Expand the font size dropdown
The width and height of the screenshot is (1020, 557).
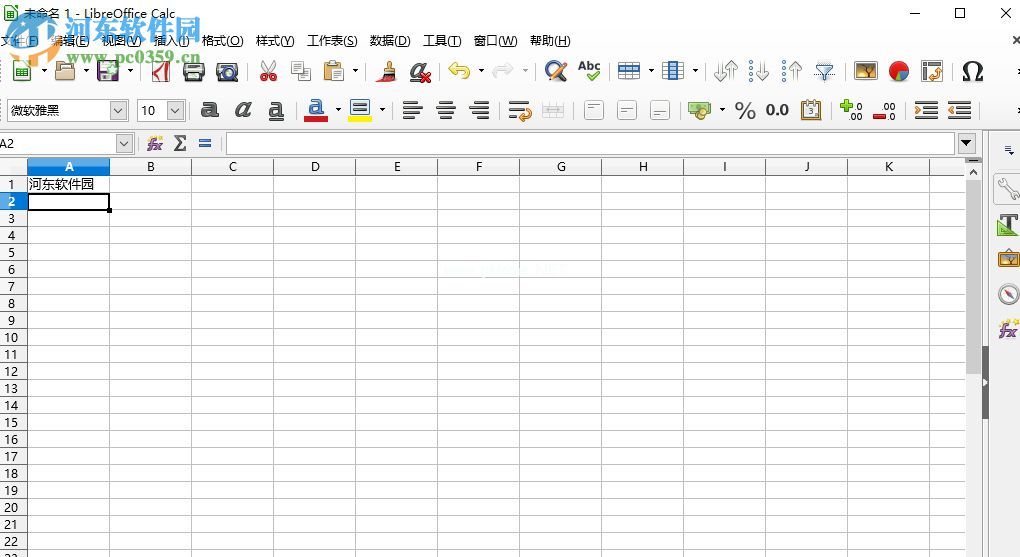[176, 111]
